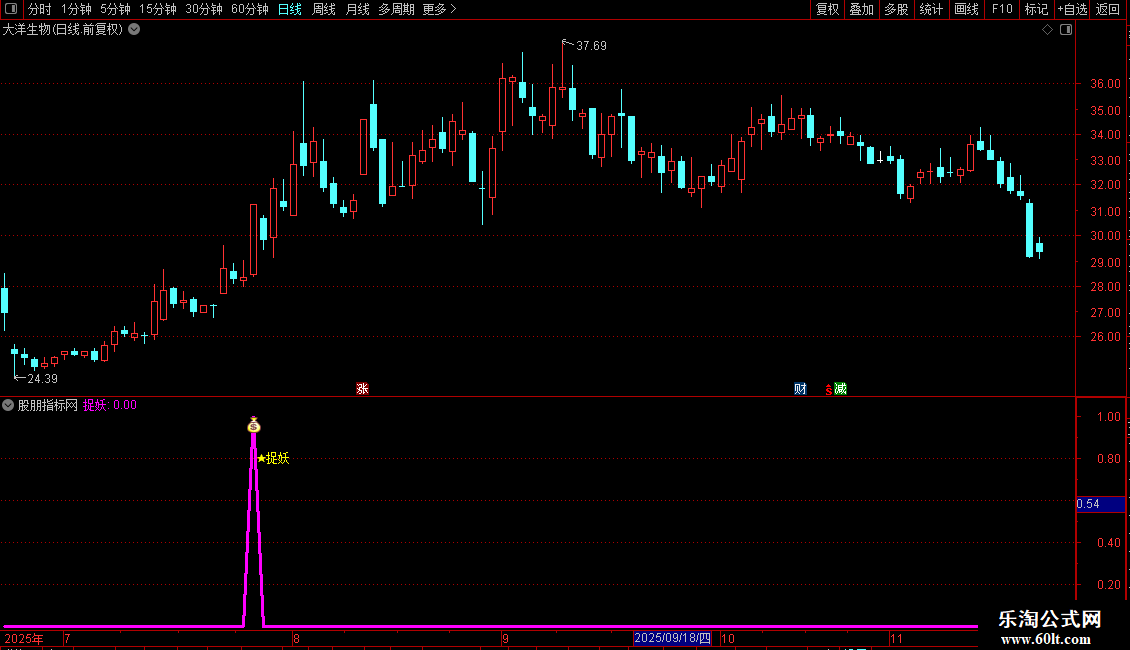Click the 2025/09/18/四 date marker

pyautogui.click(x=672, y=638)
